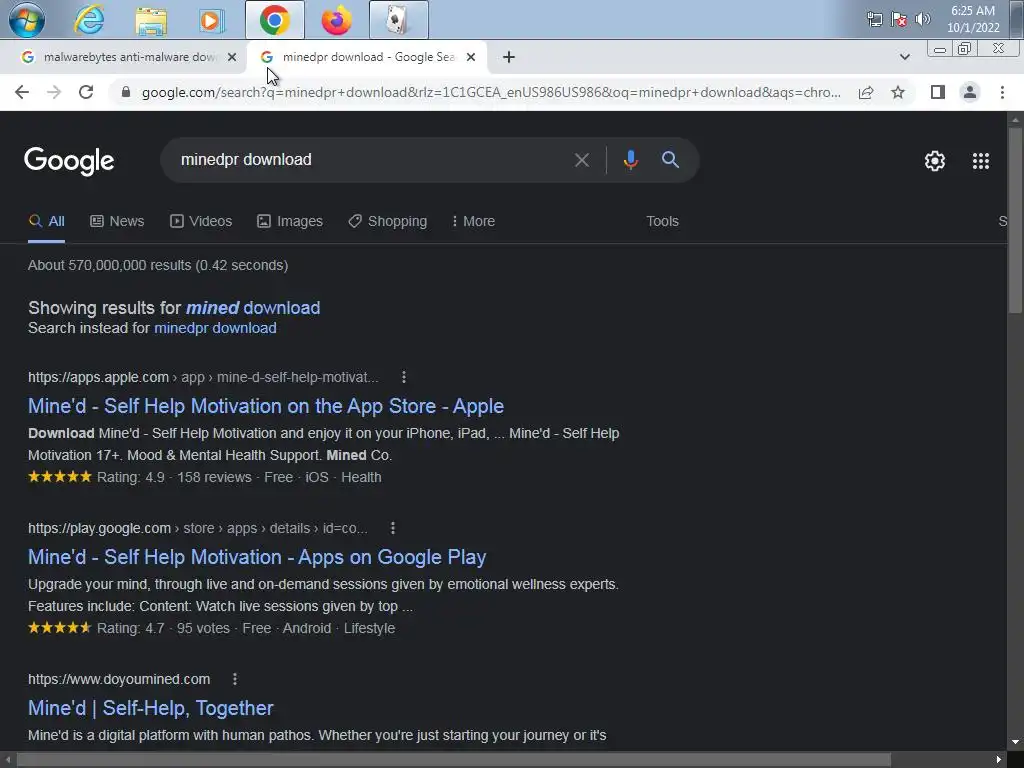Click the scroll right arrow
The image size is (1024, 768).
999,760
